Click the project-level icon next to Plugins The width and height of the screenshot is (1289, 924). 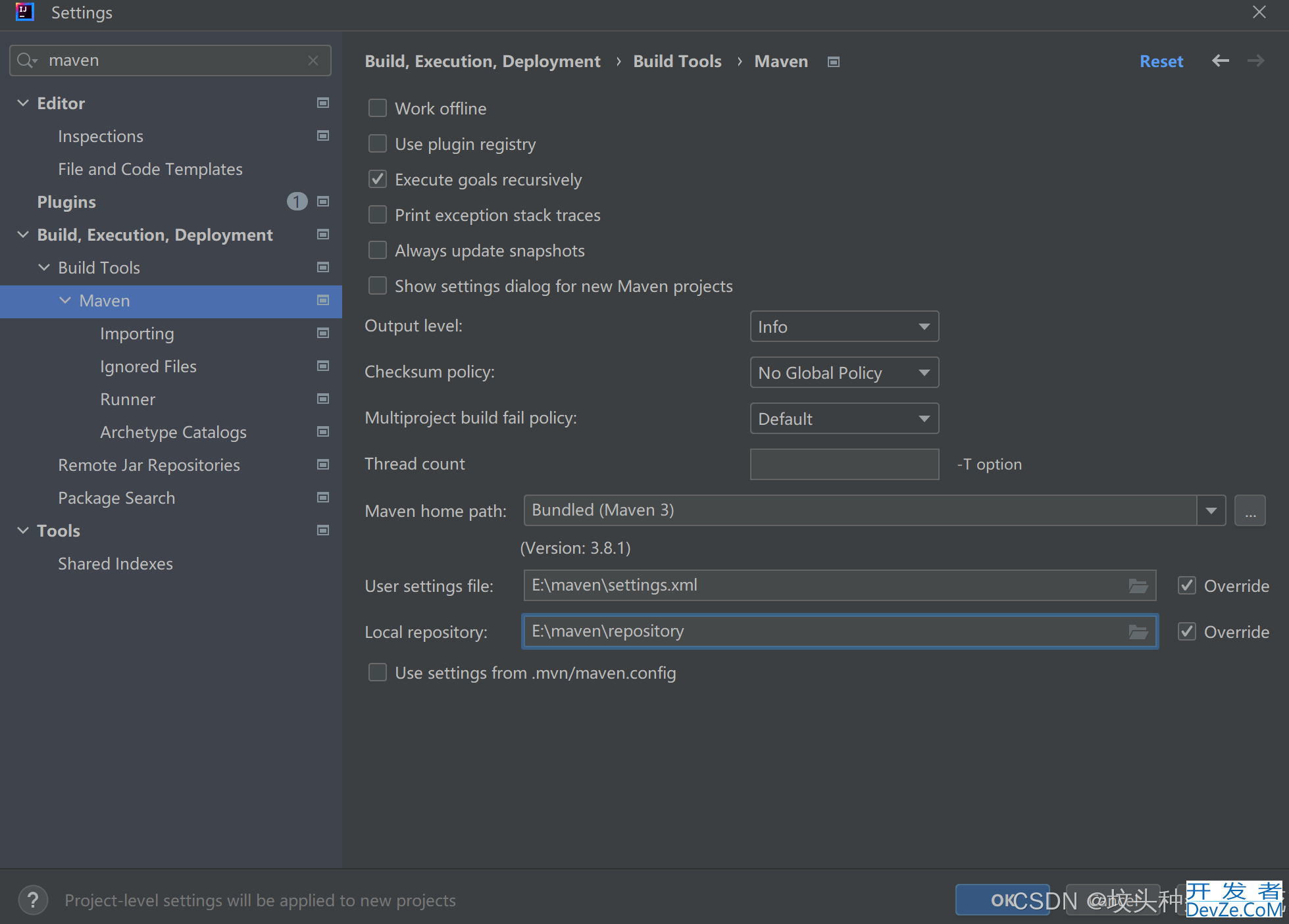(323, 201)
